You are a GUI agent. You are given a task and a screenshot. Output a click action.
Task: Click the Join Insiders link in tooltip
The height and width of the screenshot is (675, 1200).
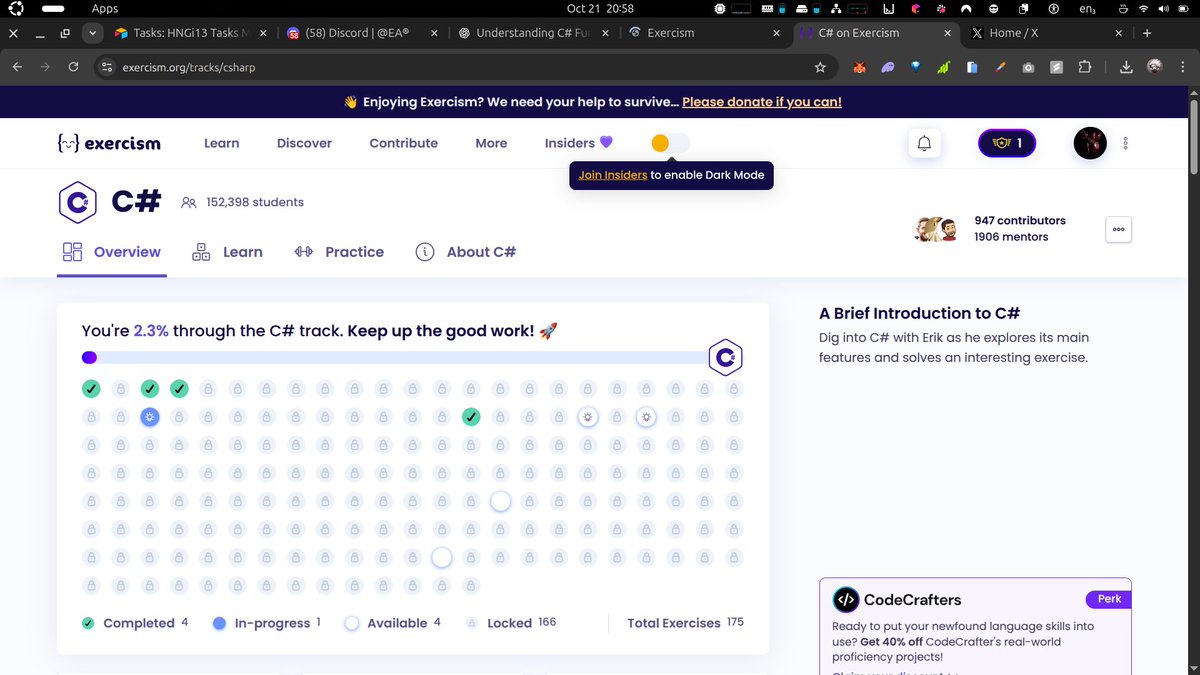point(613,175)
